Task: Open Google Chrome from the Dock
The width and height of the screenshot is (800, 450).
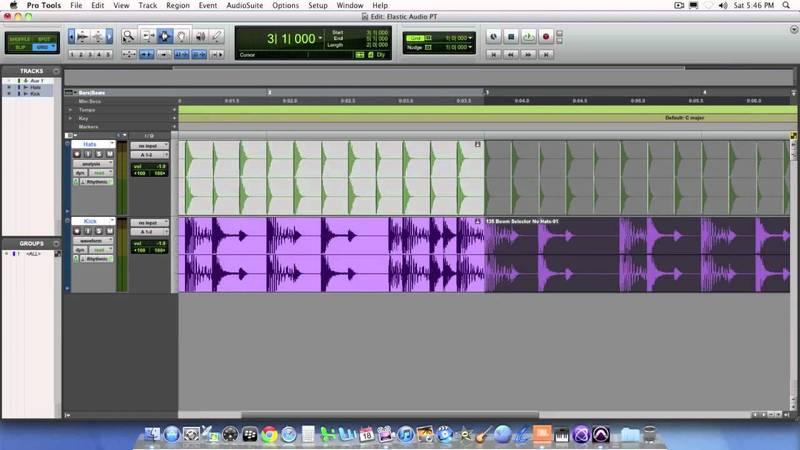Action: point(269,434)
